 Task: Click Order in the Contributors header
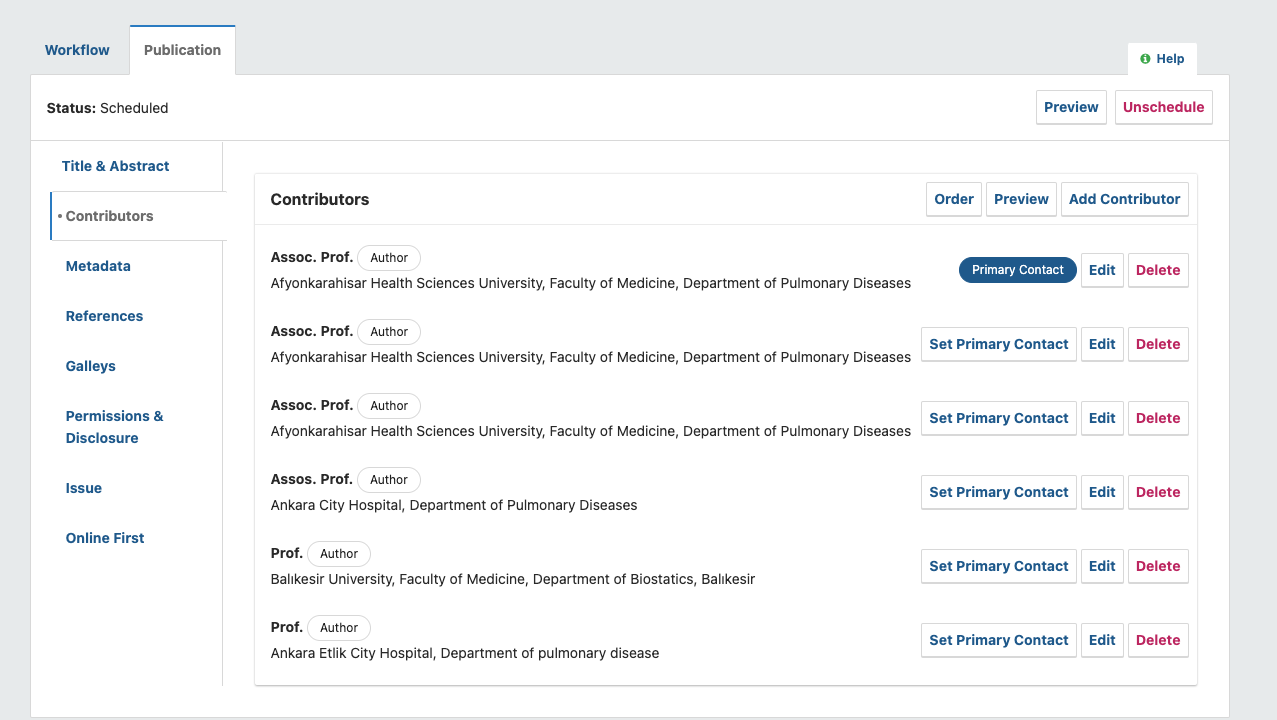click(954, 199)
